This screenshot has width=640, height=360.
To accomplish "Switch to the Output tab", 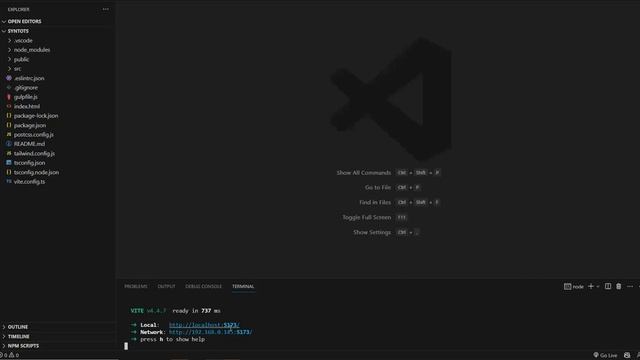I will (x=167, y=287).
